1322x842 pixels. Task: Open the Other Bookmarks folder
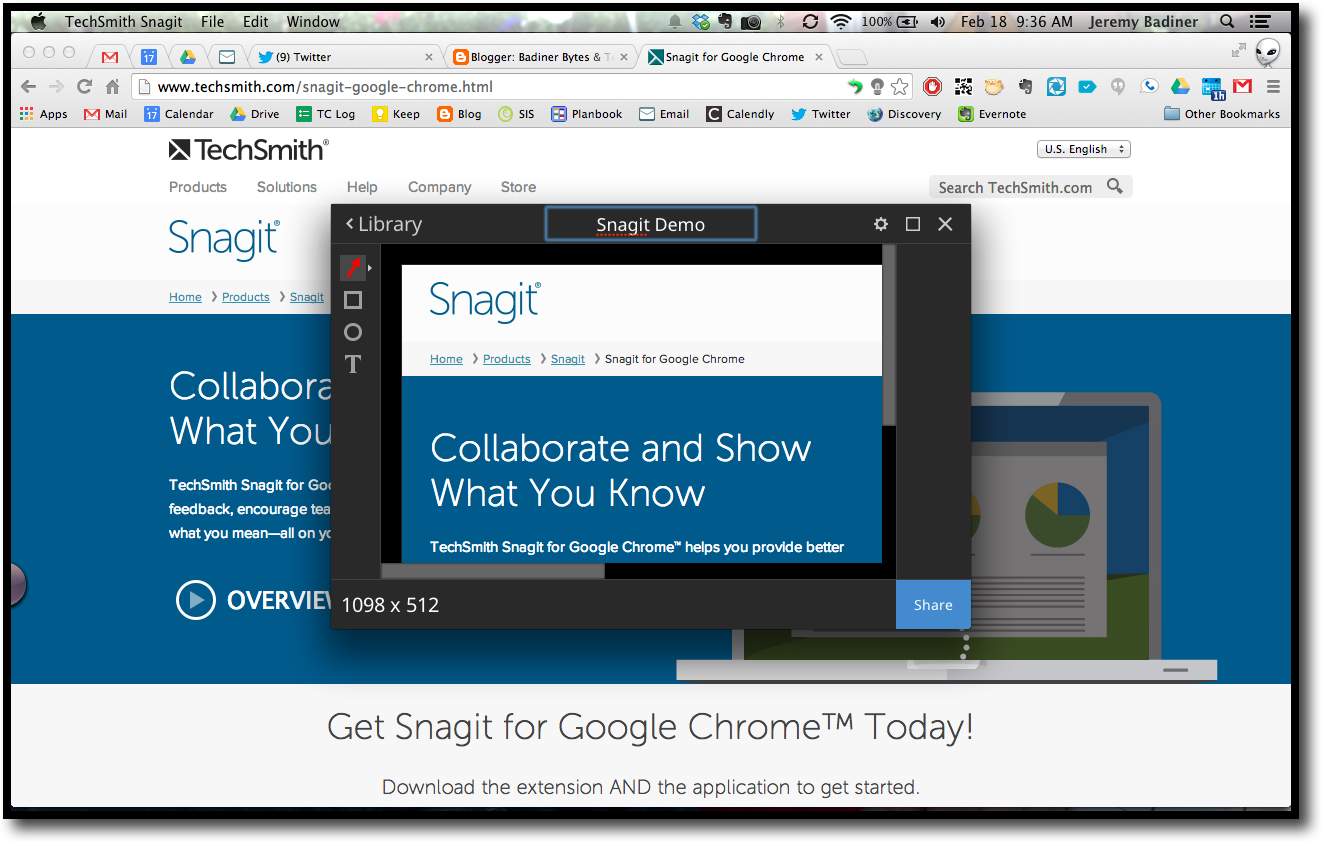pos(1222,114)
